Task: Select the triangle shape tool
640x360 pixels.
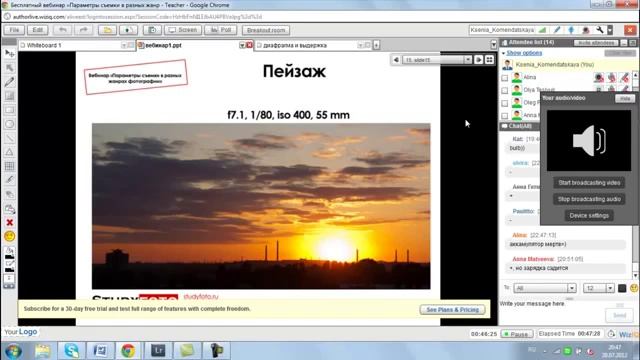Action: click(9, 152)
